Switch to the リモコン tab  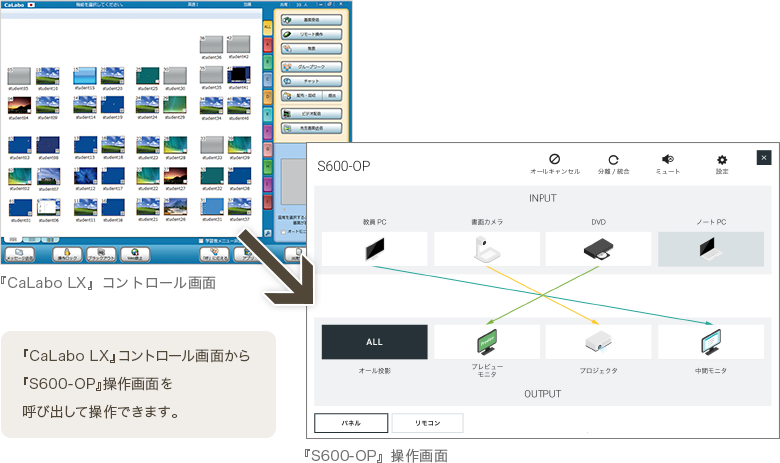pyautogui.click(x=428, y=423)
